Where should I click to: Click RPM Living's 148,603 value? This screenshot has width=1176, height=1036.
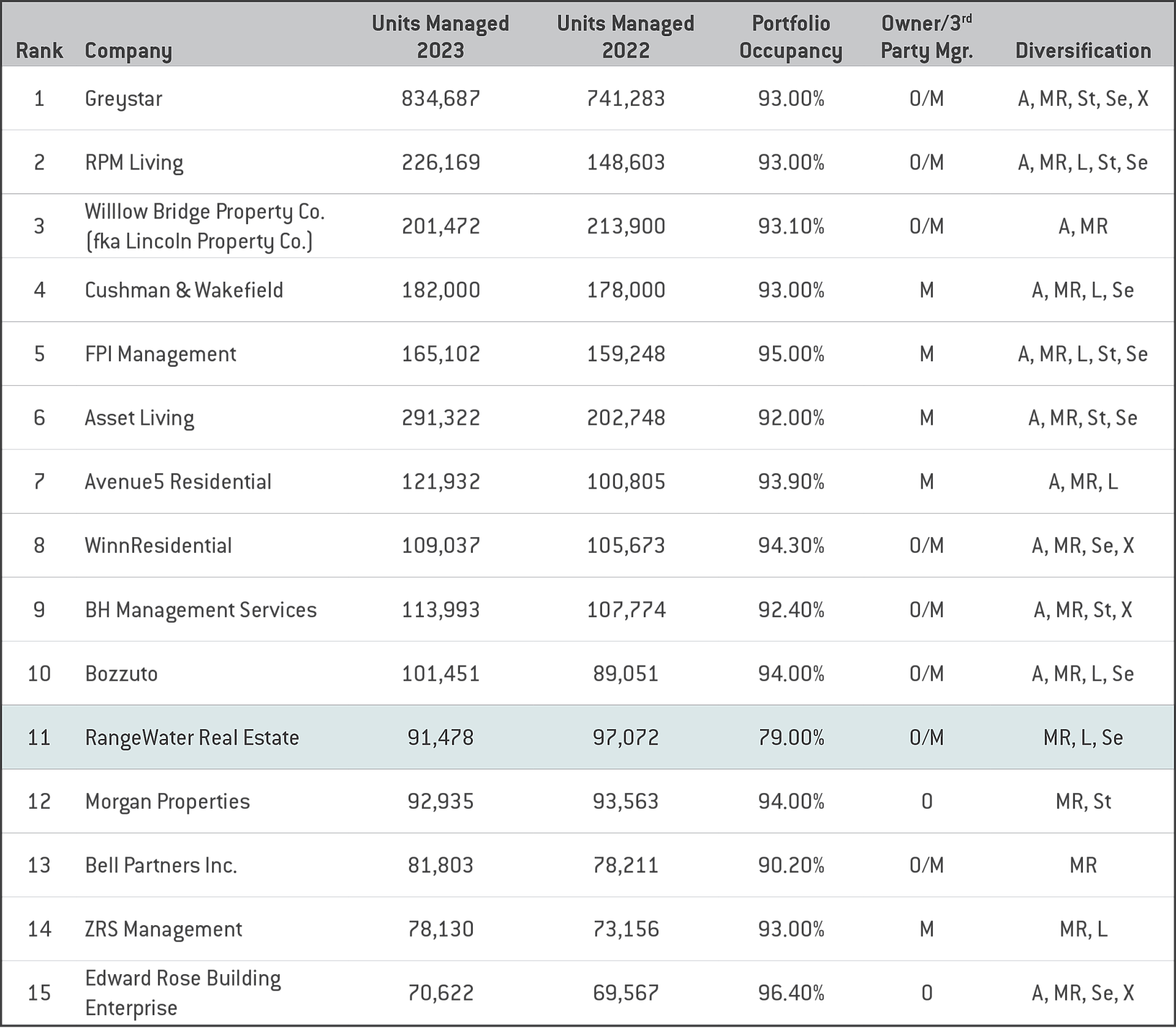coord(625,162)
